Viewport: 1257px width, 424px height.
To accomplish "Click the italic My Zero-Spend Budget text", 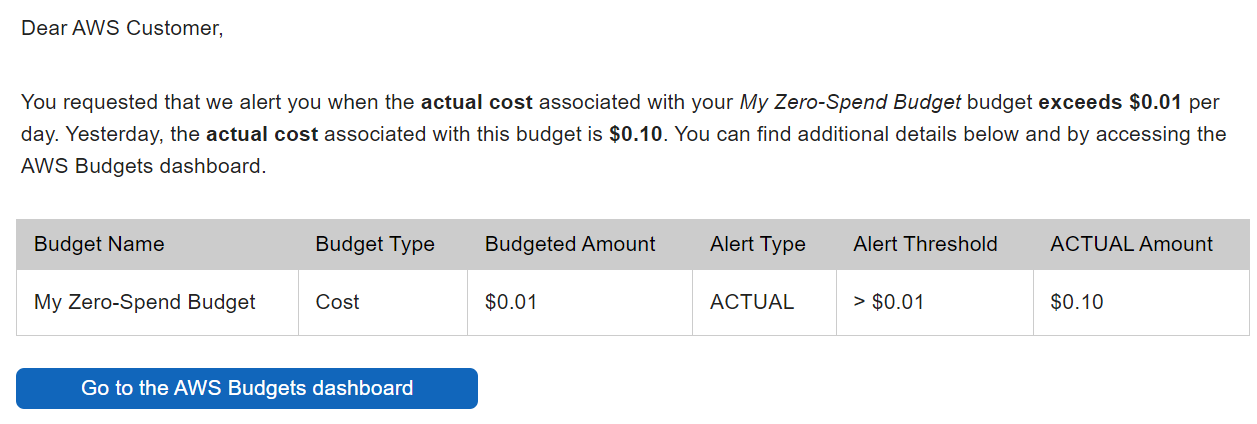I will [x=850, y=102].
